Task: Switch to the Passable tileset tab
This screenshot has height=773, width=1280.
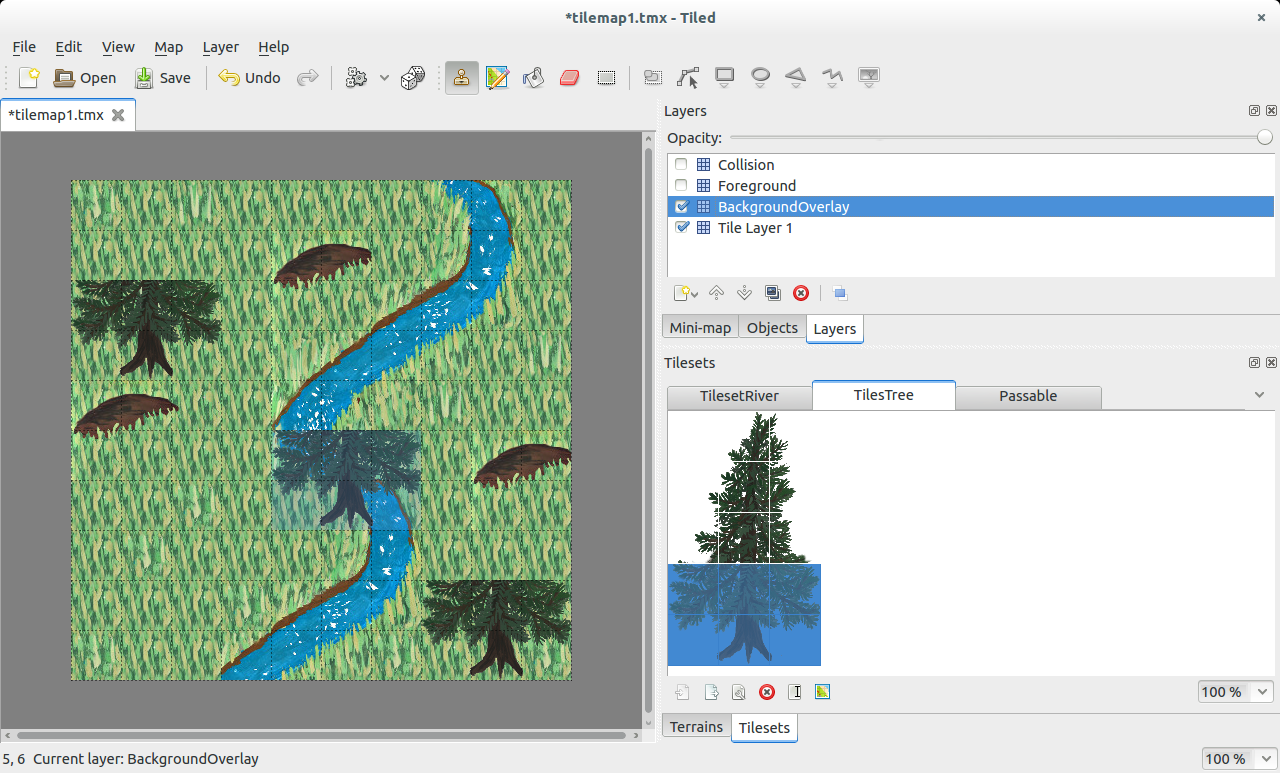Action: (1028, 396)
